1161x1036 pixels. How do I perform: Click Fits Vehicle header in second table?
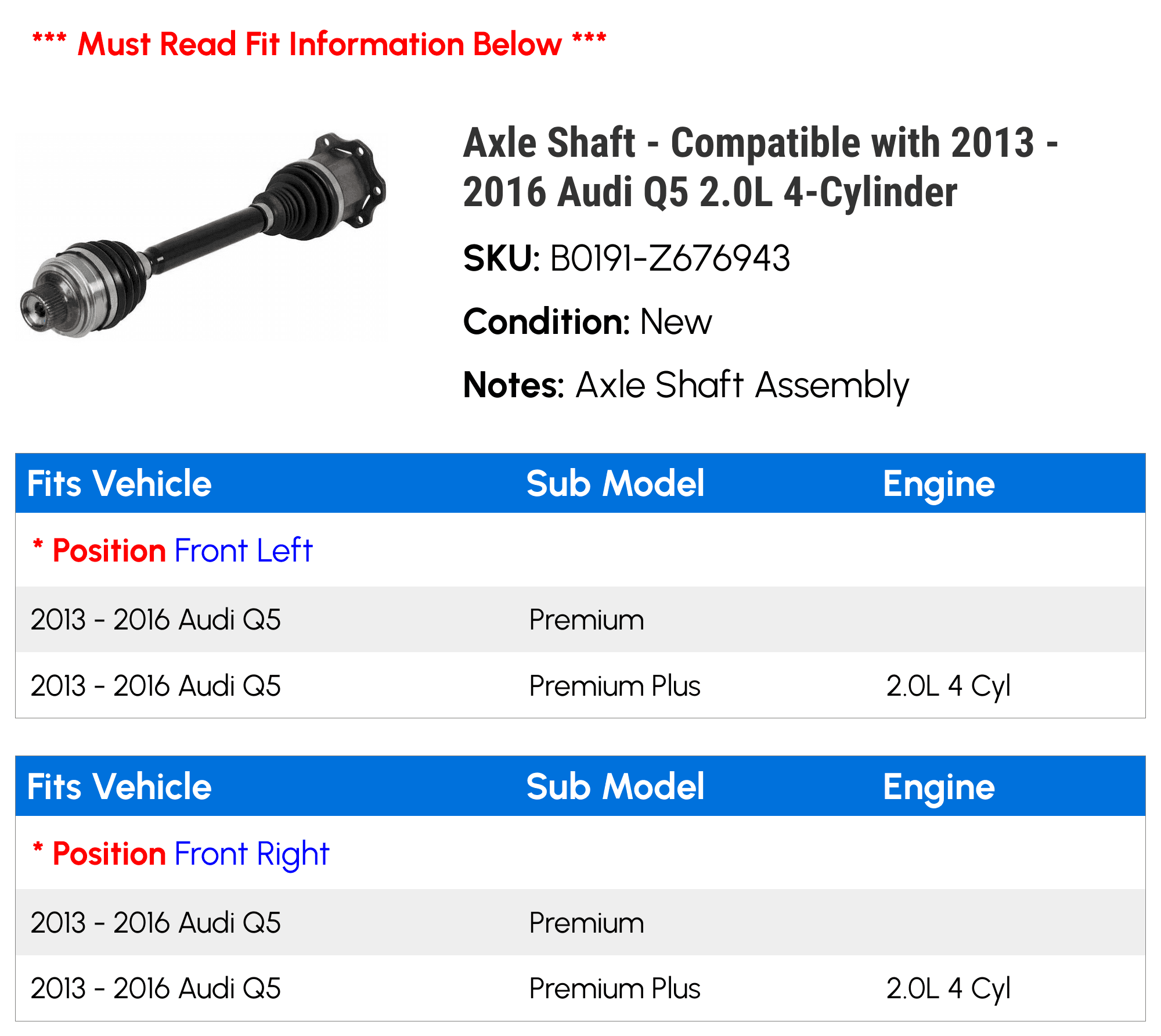pyautogui.click(x=120, y=787)
